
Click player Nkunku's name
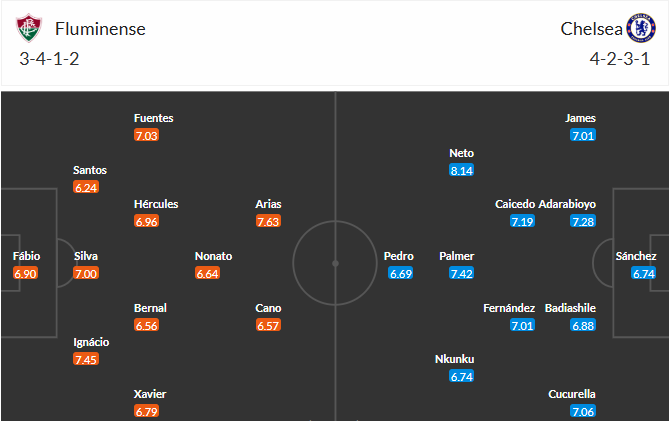pos(454,359)
